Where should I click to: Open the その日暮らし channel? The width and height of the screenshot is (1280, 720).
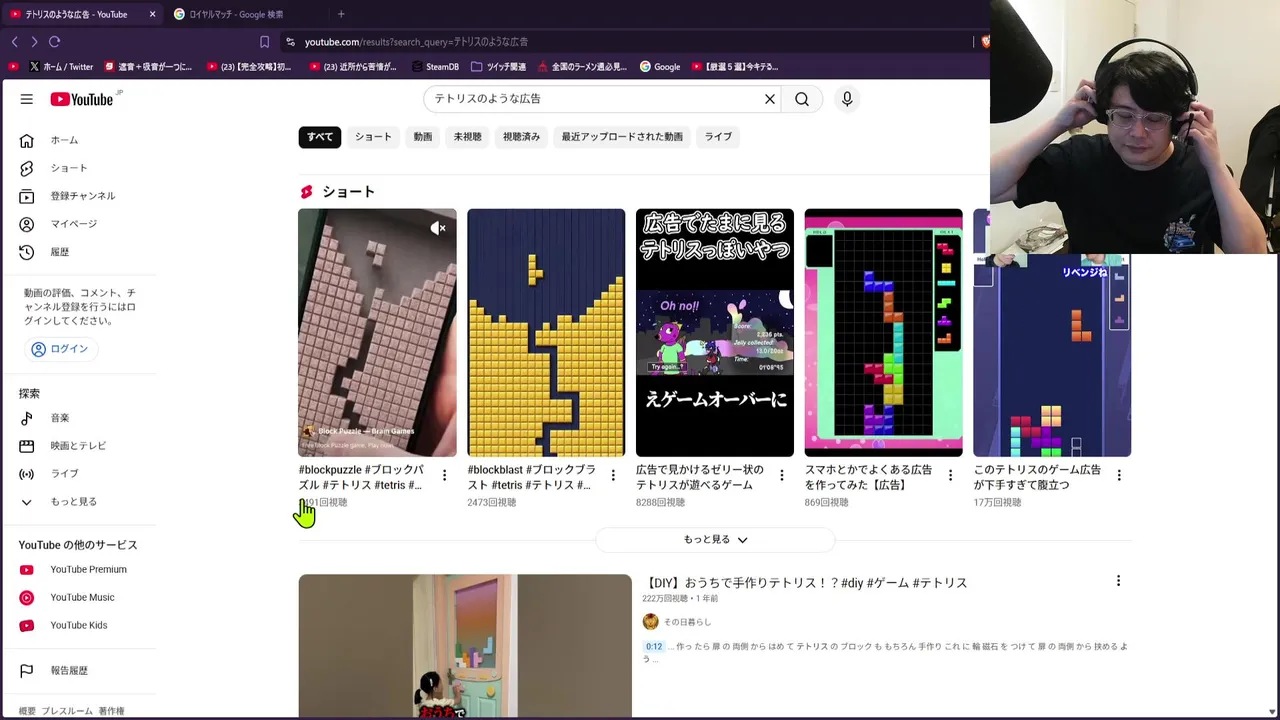[687, 622]
